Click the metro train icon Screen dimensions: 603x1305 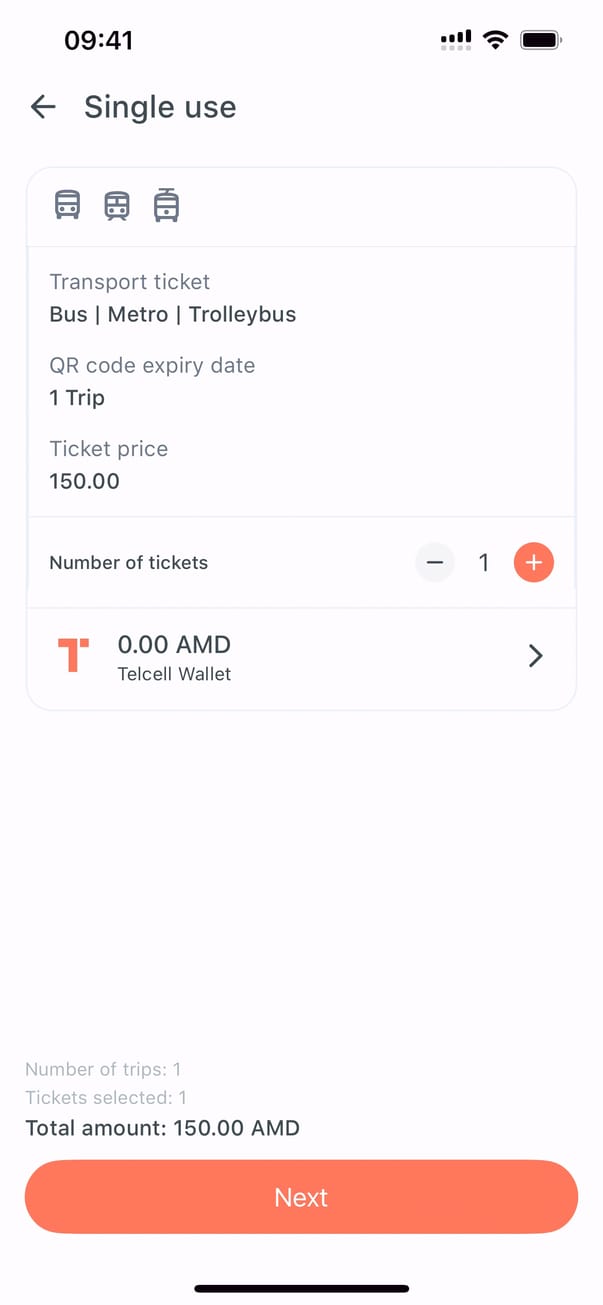click(117, 205)
